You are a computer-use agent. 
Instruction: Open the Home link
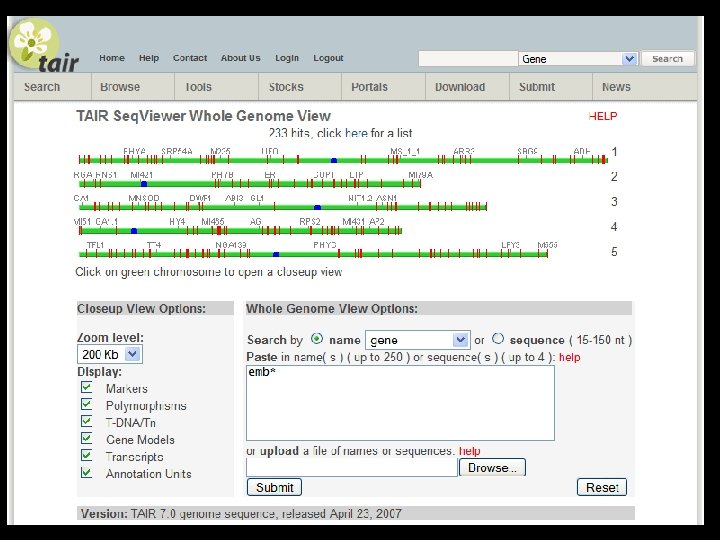click(112, 58)
